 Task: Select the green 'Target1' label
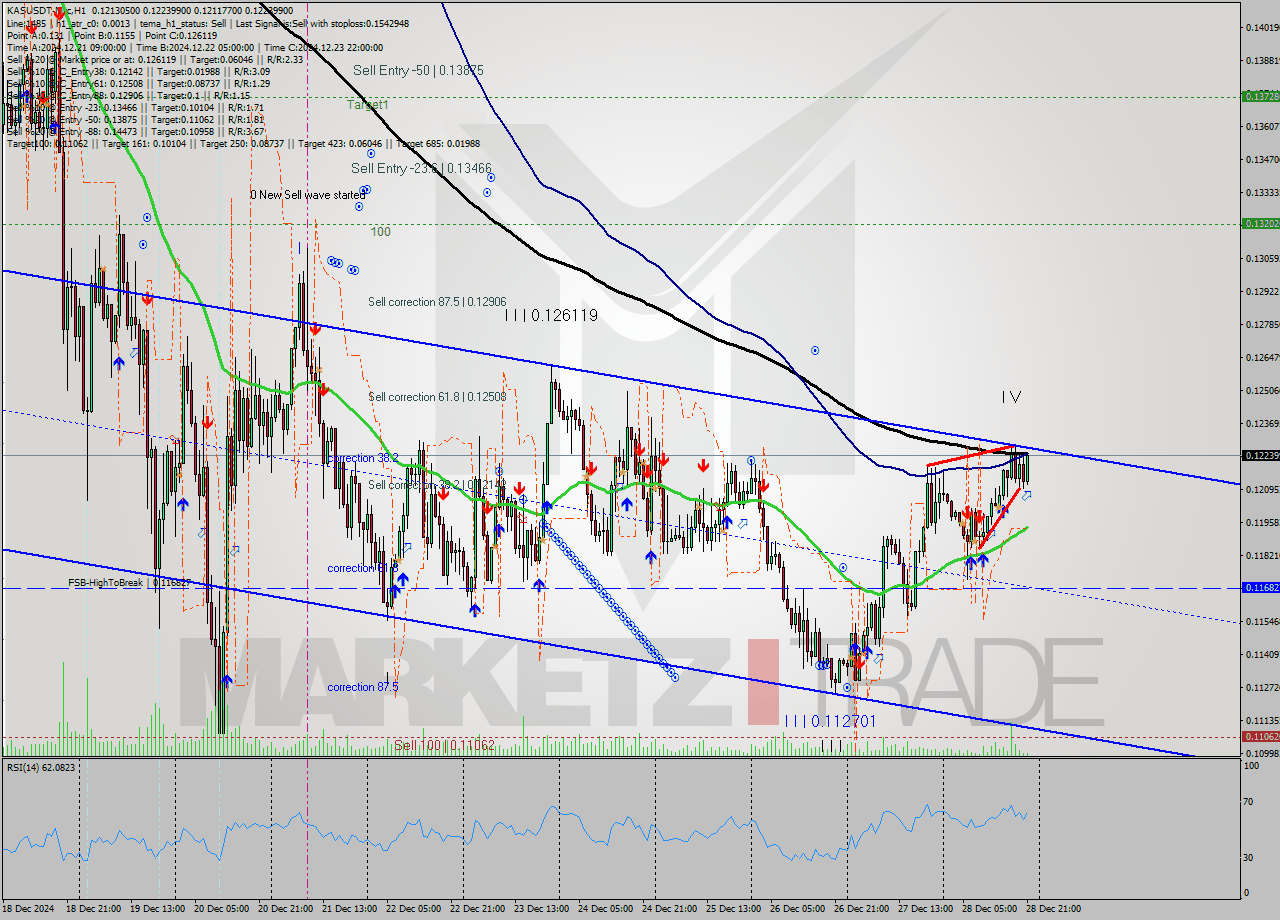click(368, 104)
